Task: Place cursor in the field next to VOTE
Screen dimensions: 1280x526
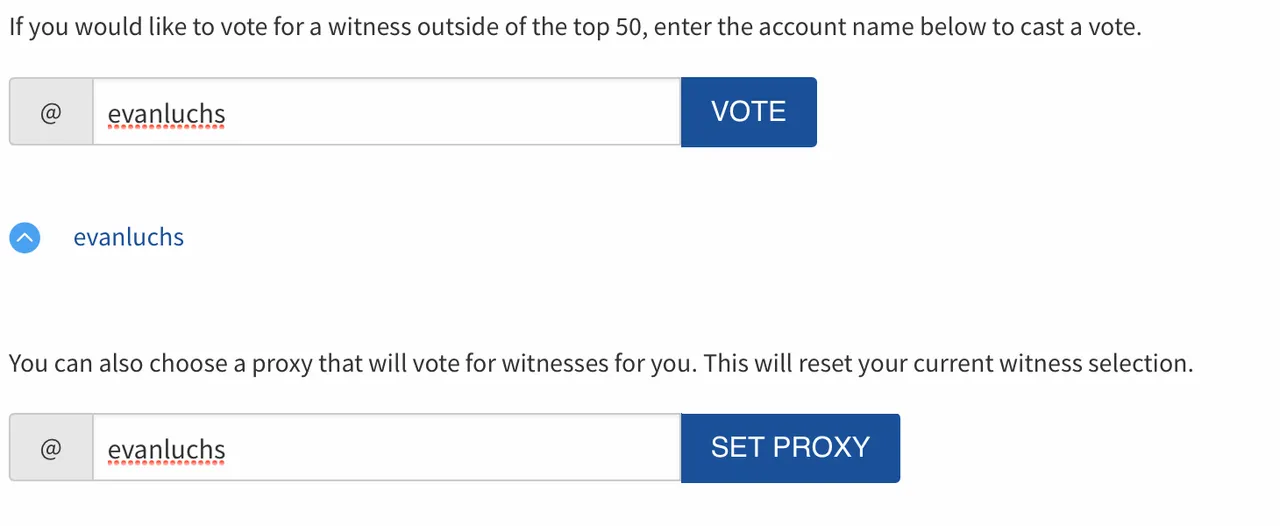Action: 387,112
